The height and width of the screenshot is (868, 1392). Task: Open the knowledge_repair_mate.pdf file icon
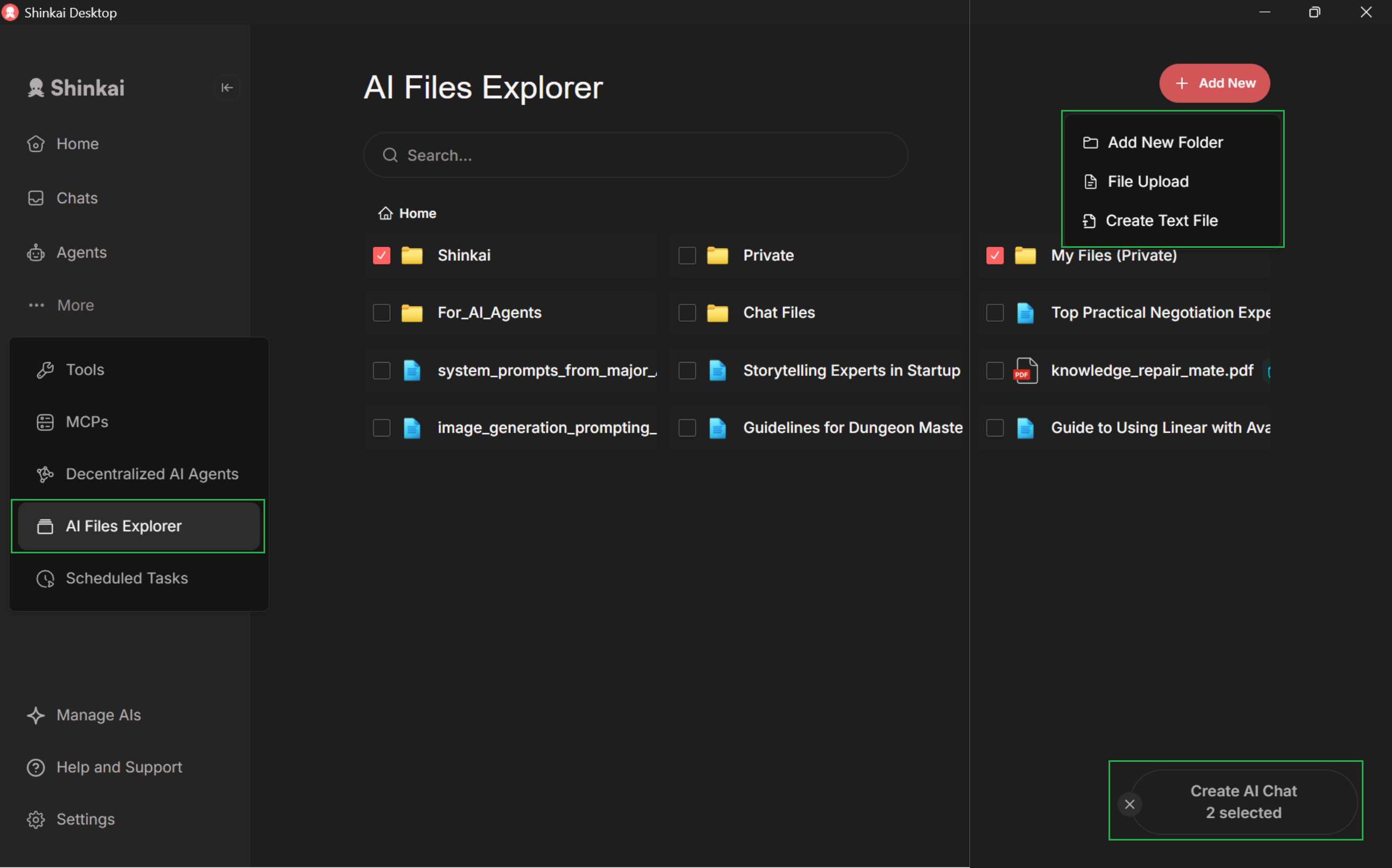pyautogui.click(x=1025, y=371)
